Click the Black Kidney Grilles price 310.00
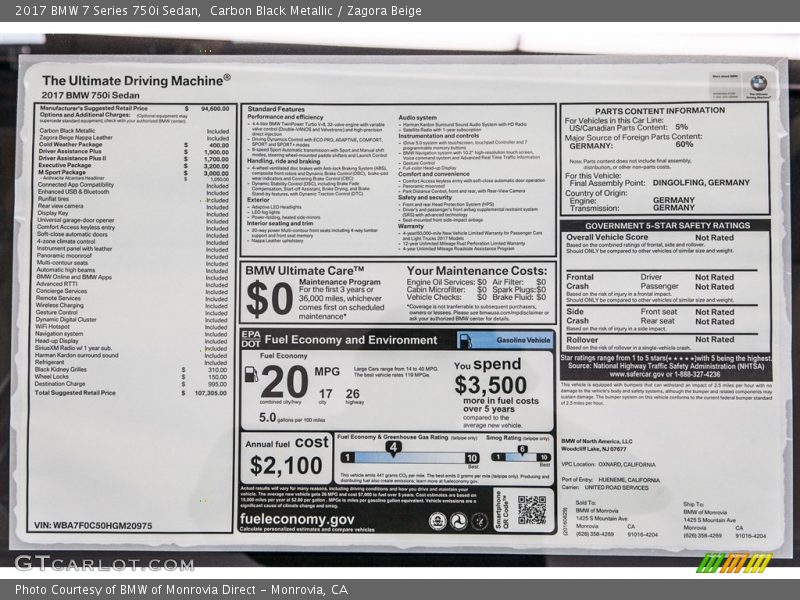This screenshot has height=600, width=800. tap(217, 369)
